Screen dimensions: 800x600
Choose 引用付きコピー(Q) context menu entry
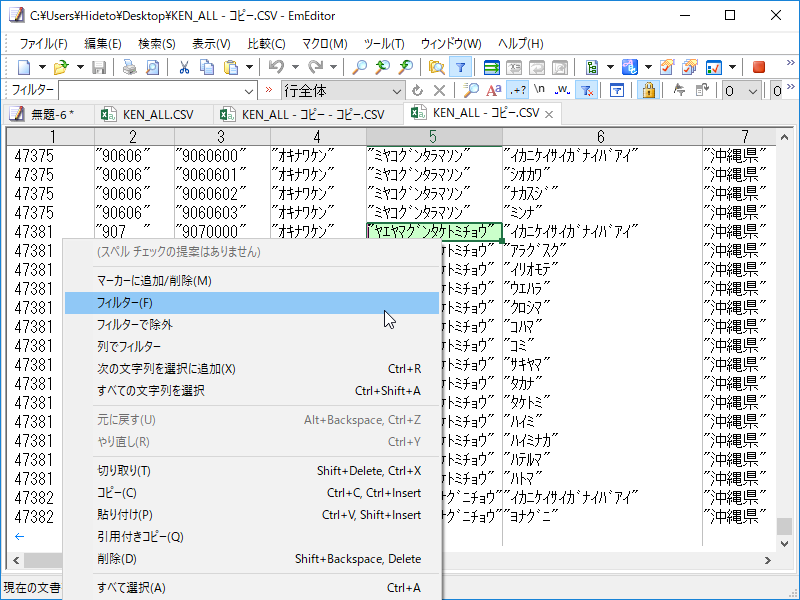pyautogui.click(x=252, y=537)
